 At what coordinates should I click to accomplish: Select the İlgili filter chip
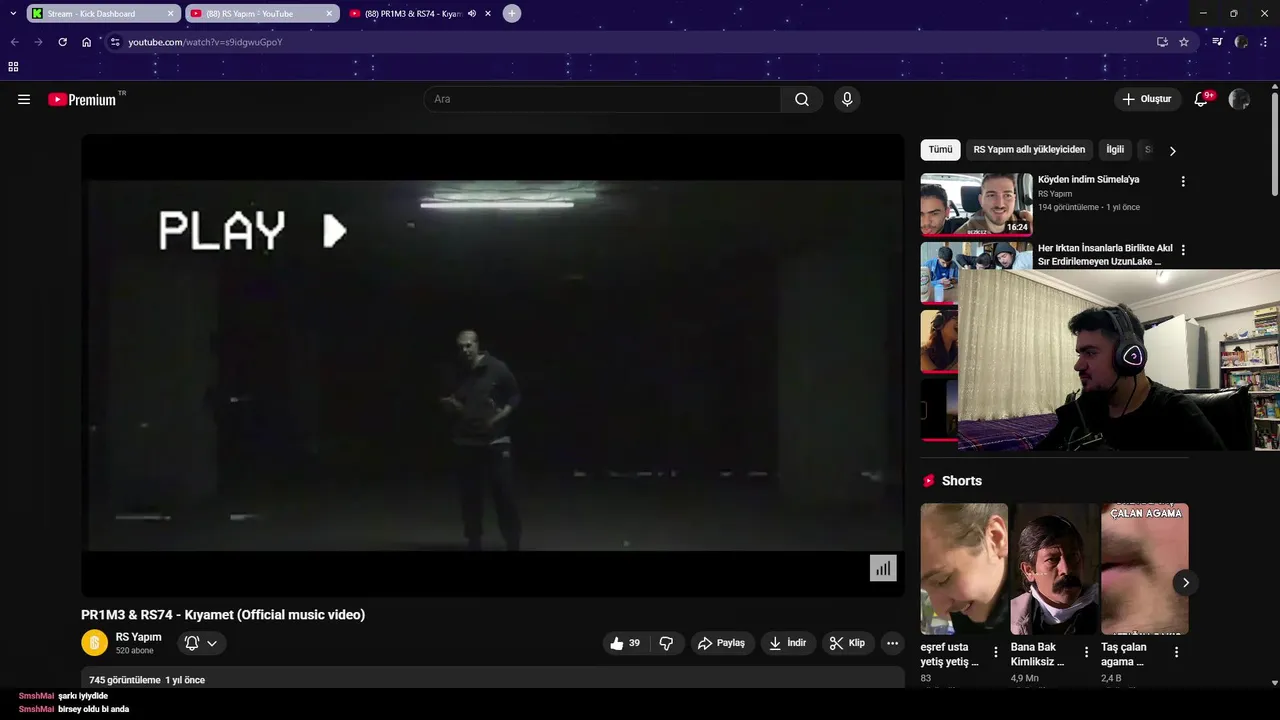click(1115, 150)
